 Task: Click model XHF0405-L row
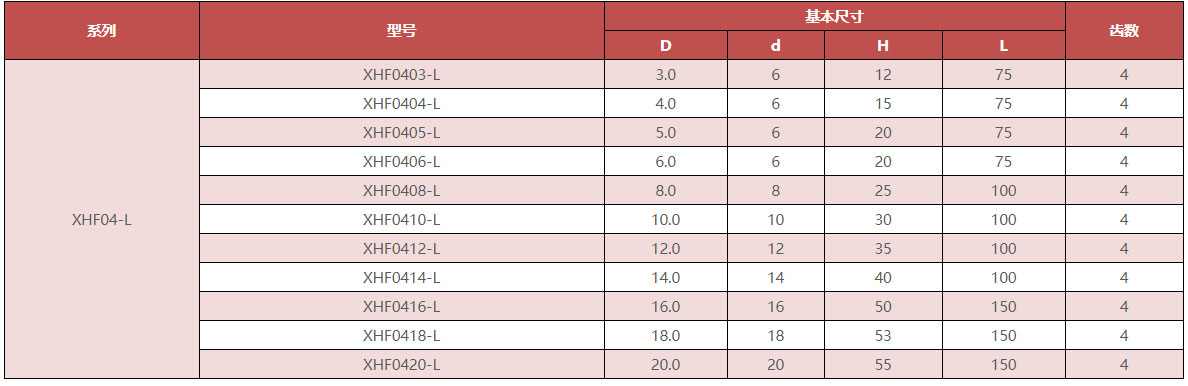point(402,132)
